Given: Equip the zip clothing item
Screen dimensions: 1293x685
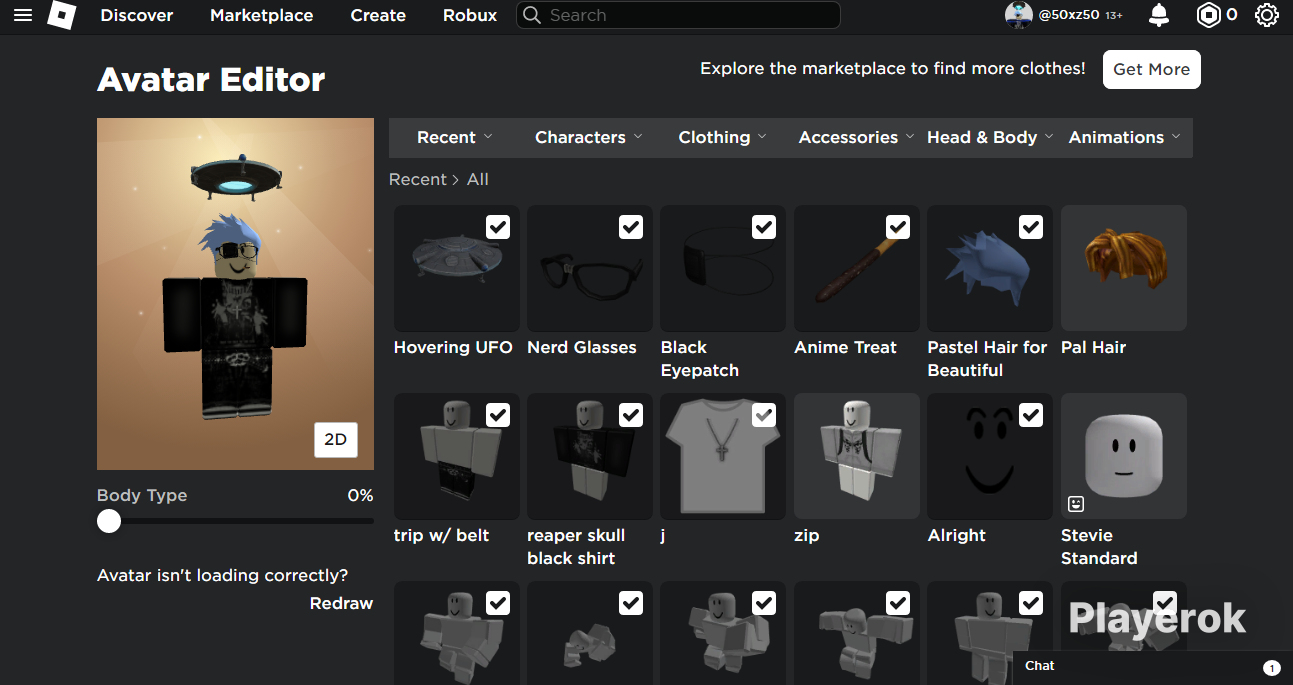Looking at the screenshot, I should coord(857,456).
